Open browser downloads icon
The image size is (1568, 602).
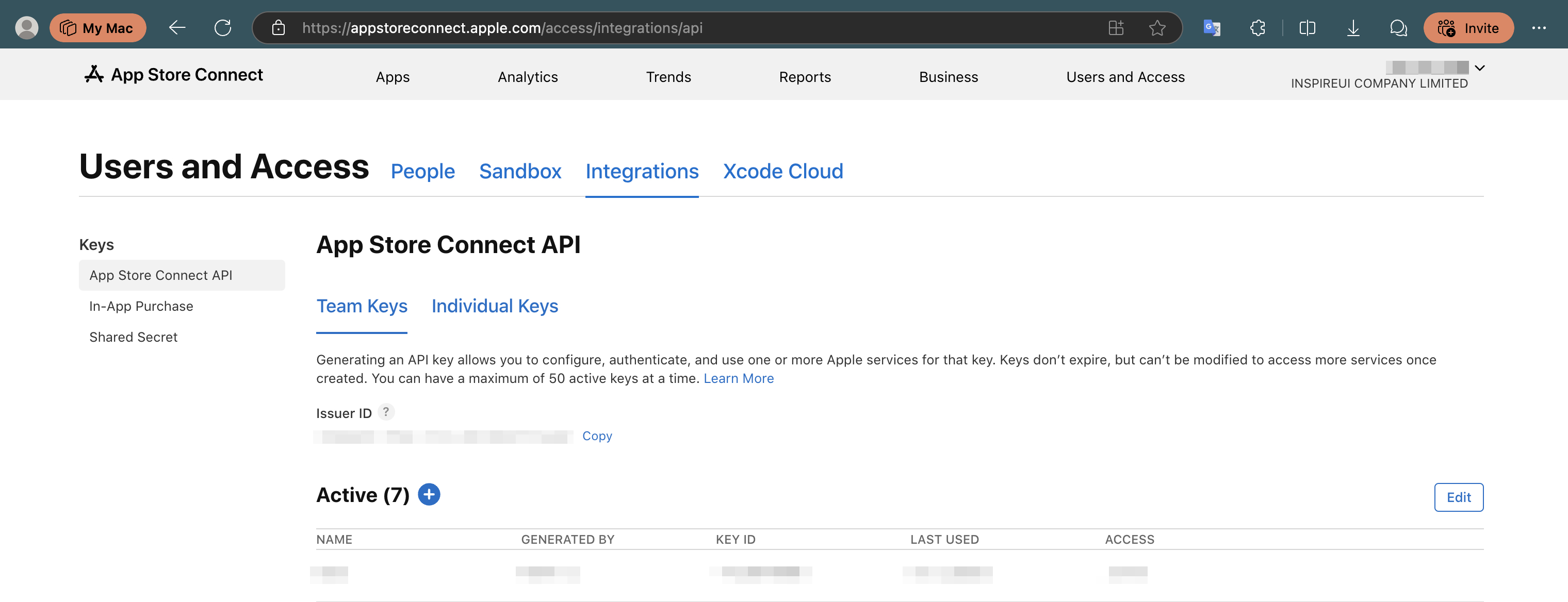click(x=1352, y=28)
